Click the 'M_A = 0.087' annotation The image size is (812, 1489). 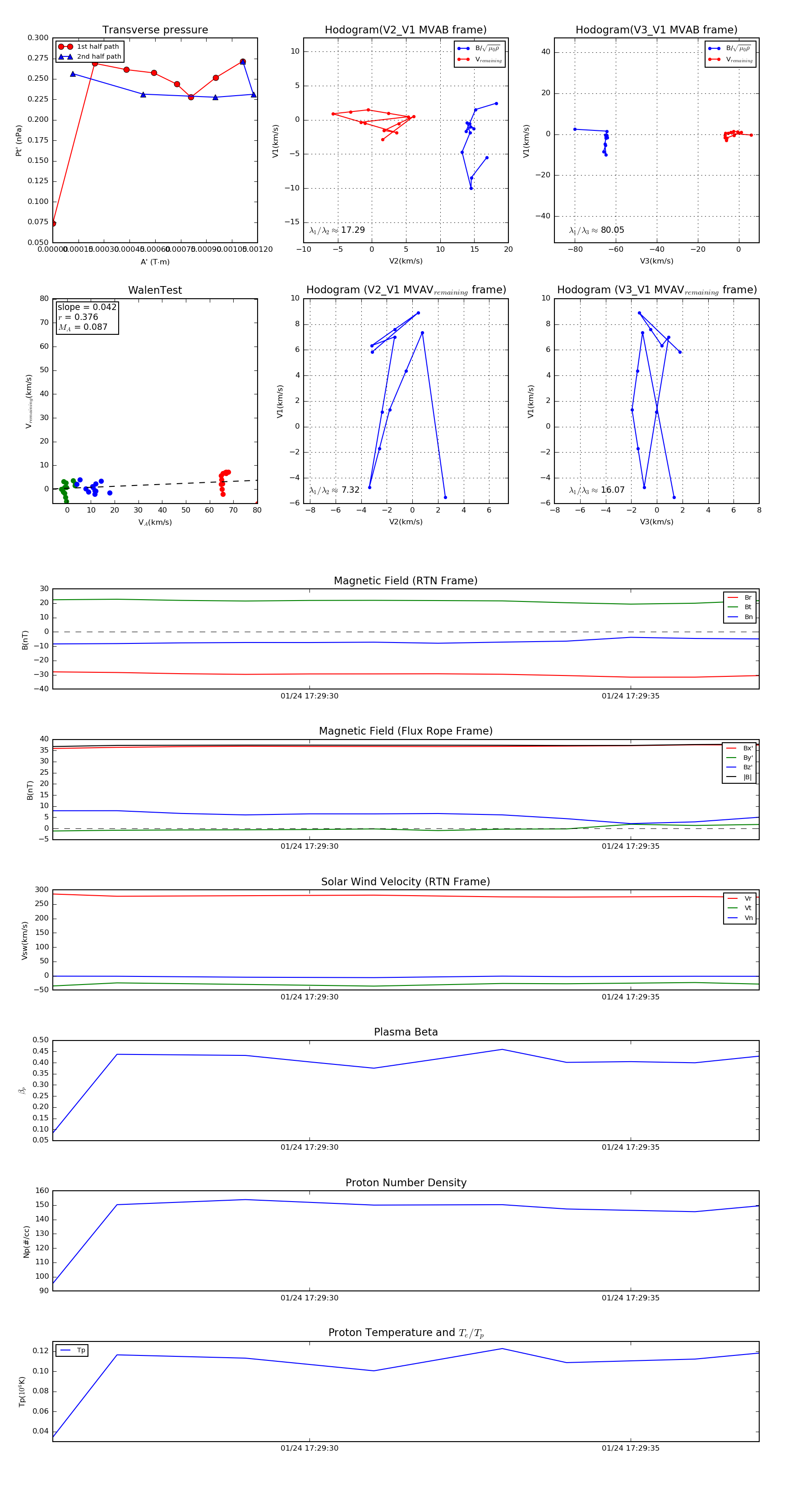[83, 327]
